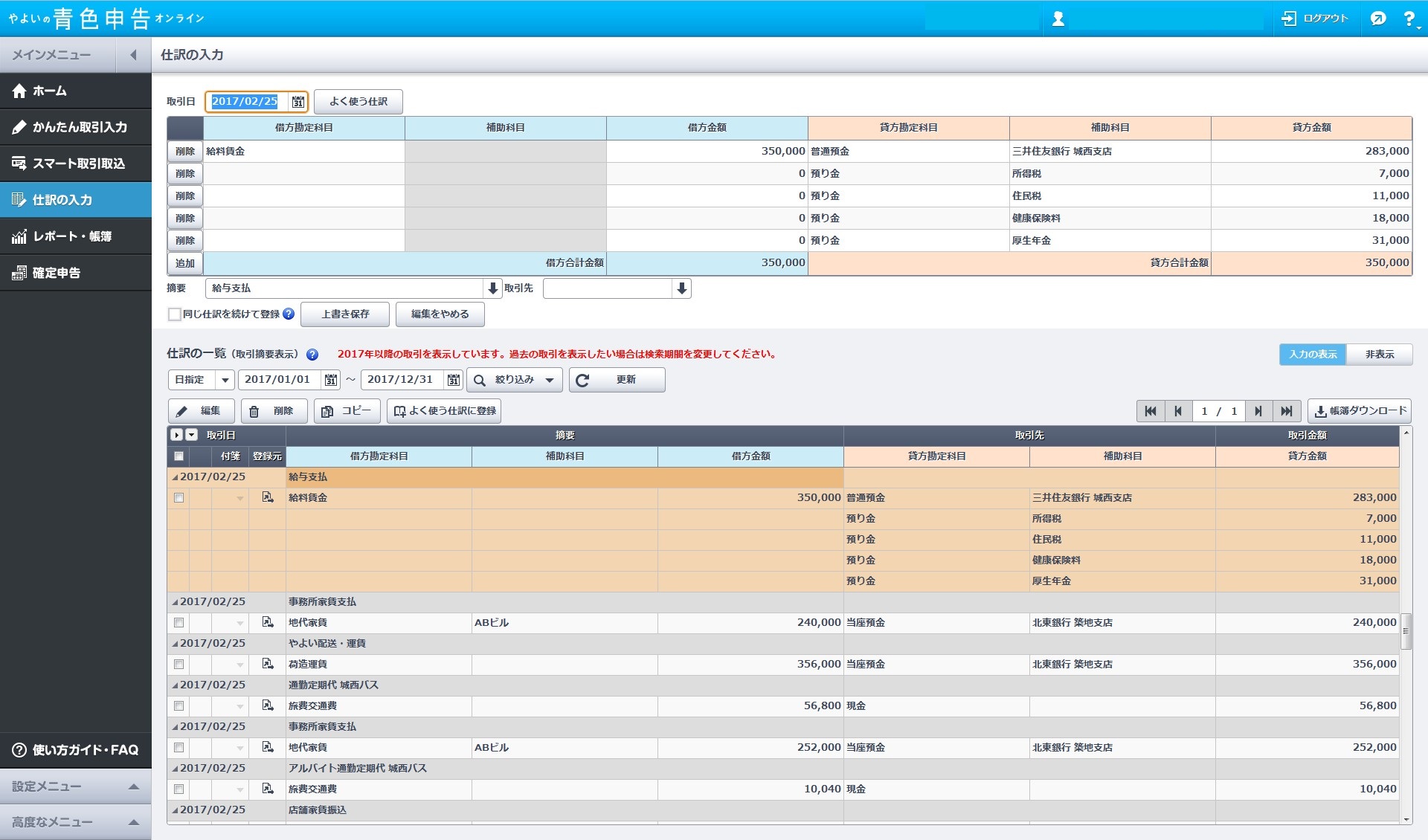Collapse the main menu sidebar arrow
This screenshot has width=1428, height=840.
tap(133, 55)
